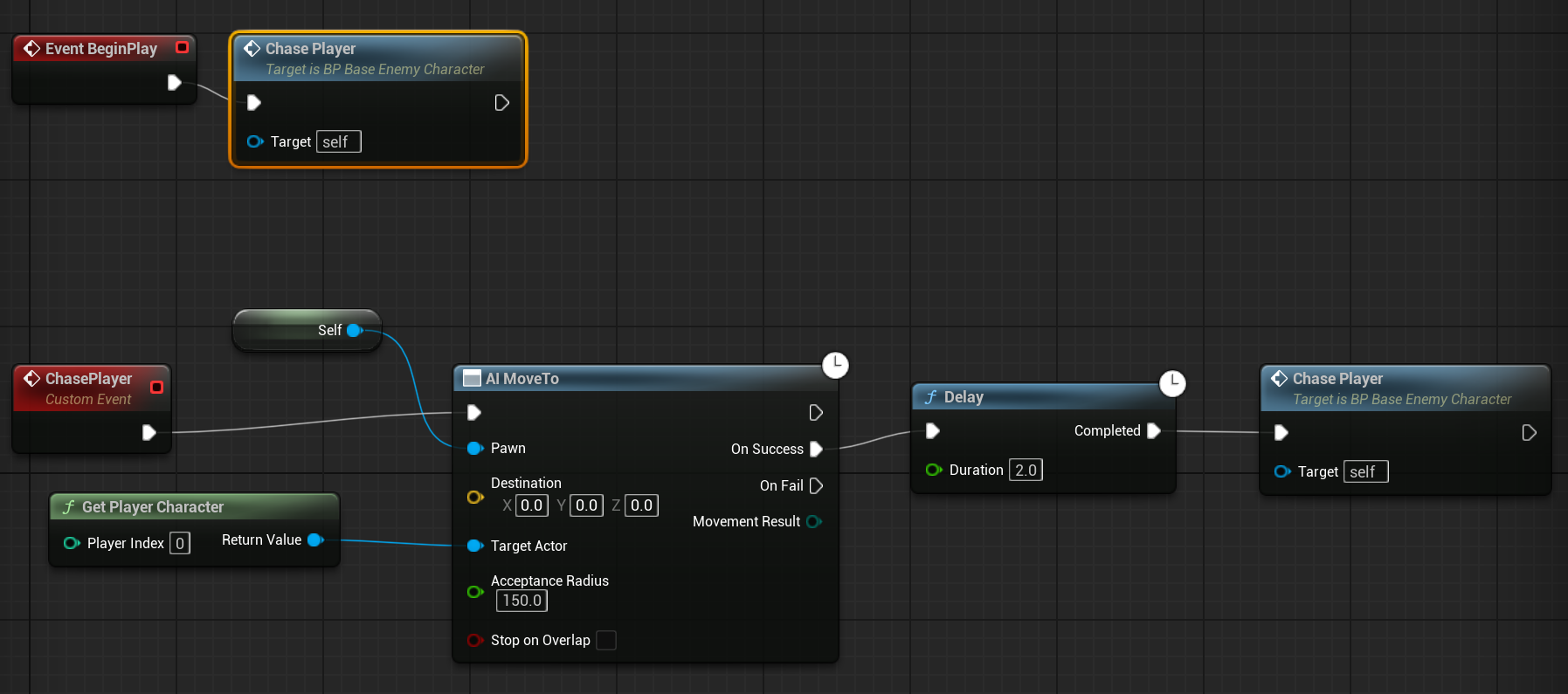Edit right Chase Player Target self field
Screen dimensions: 1568x694
(x=1365, y=471)
